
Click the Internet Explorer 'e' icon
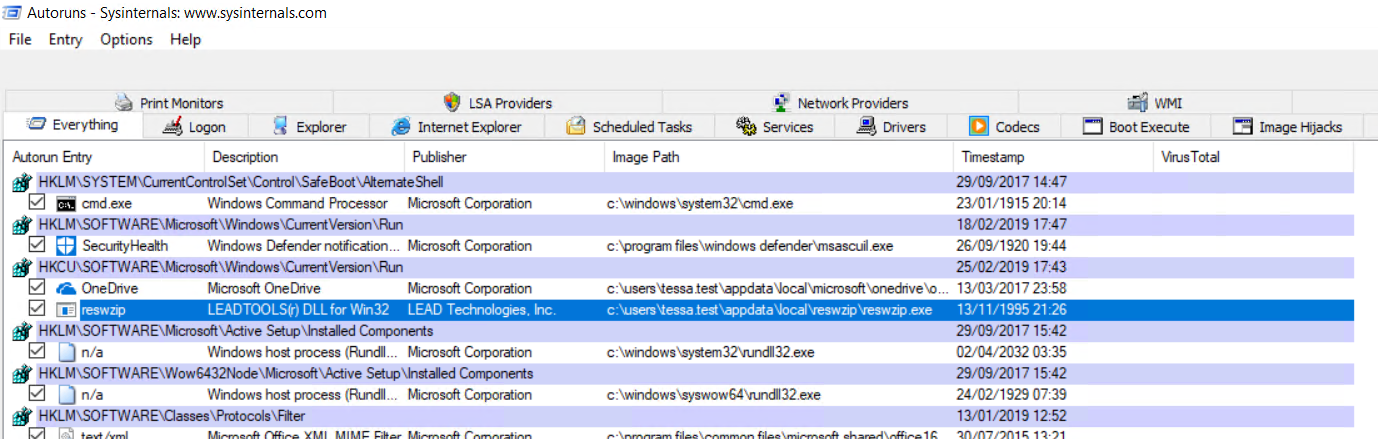(401, 126)
